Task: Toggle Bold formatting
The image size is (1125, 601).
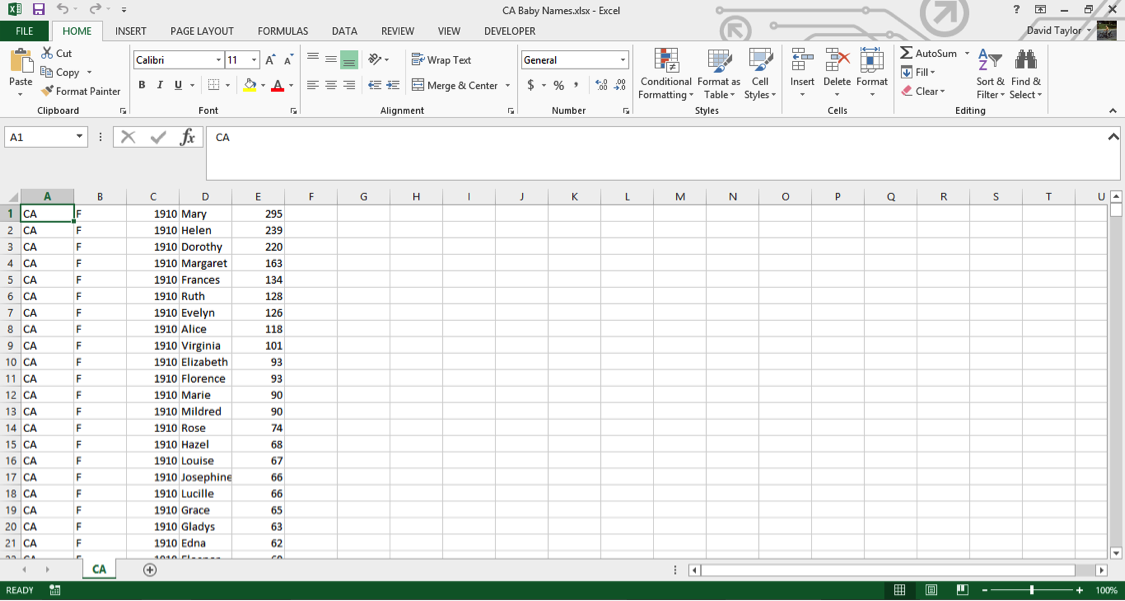Action: pos(141,85)
